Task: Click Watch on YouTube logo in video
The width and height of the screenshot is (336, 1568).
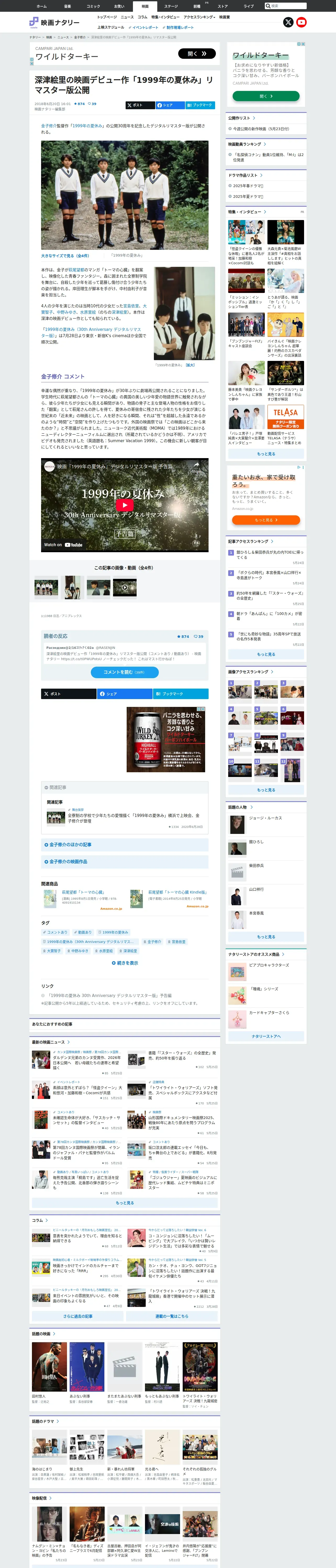Action: [x=63, y=545]
